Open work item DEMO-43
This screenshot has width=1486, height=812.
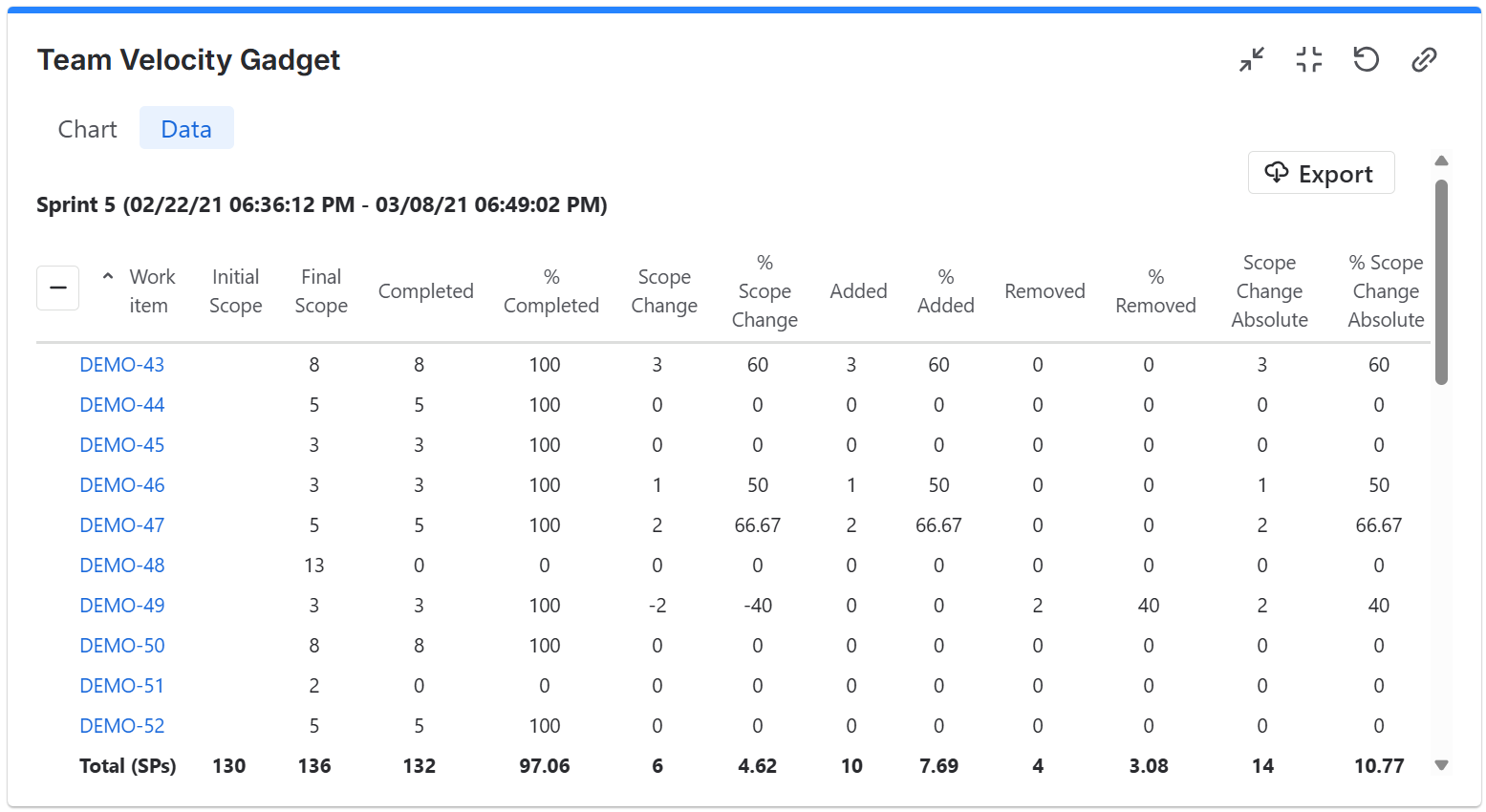(122, 364)
